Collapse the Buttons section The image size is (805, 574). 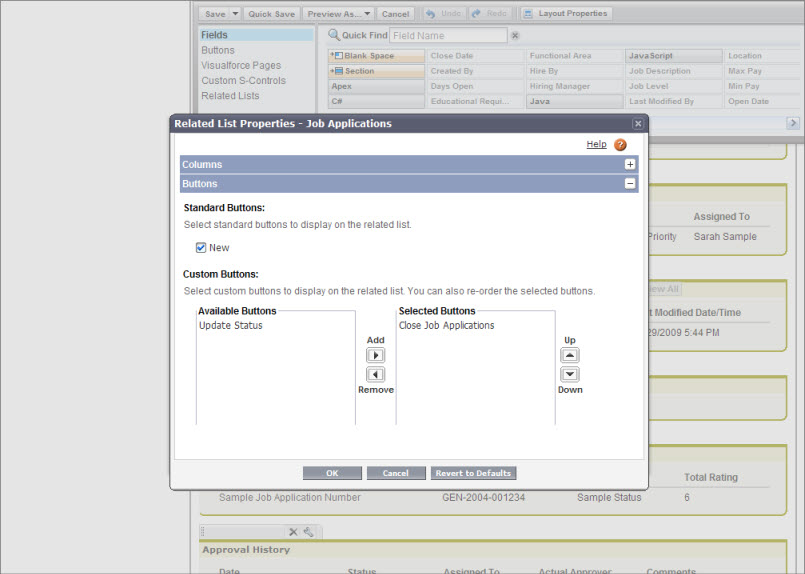coord(630,184)
